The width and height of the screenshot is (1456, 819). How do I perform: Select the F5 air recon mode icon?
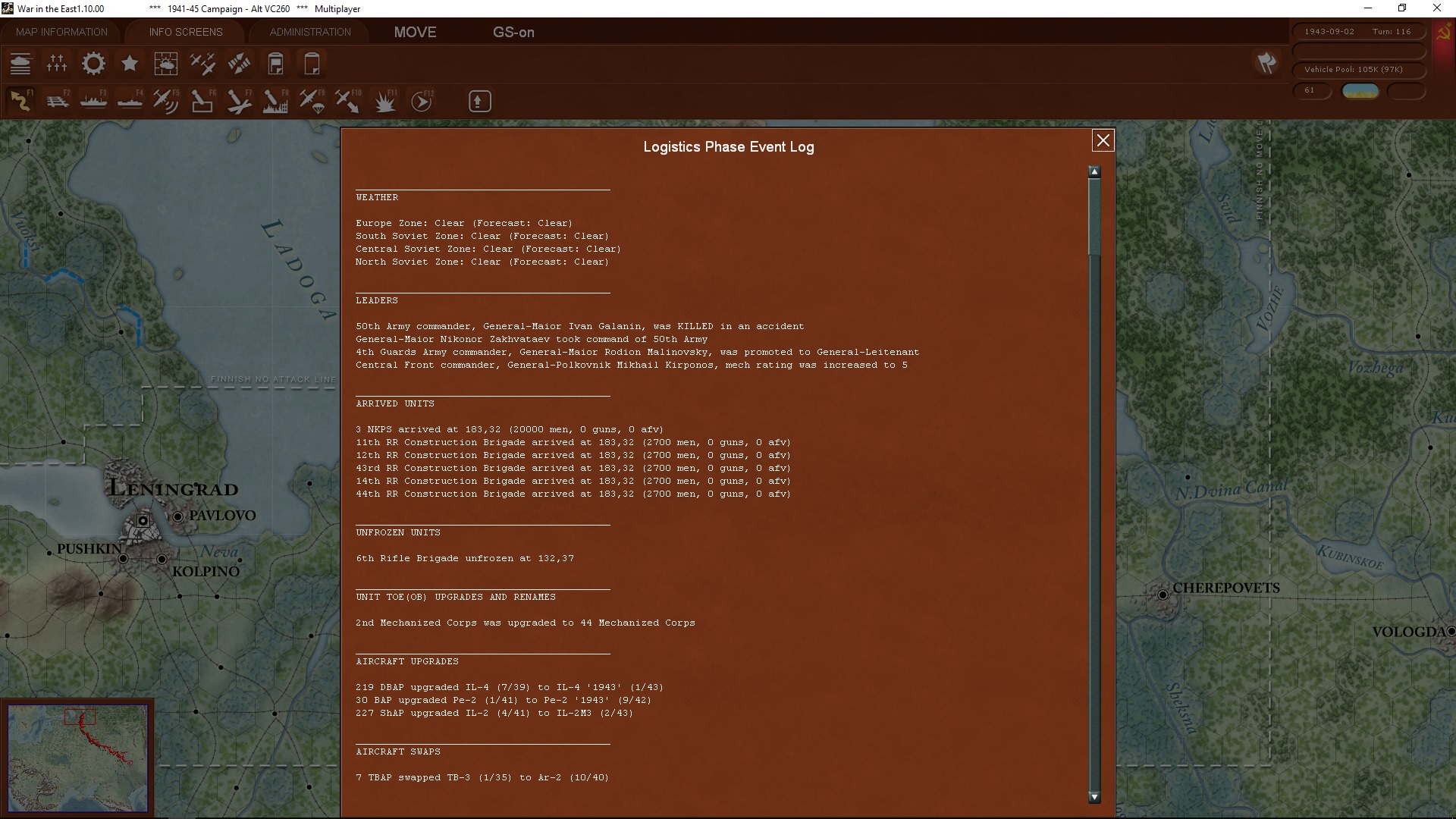[x=165, y=101]
